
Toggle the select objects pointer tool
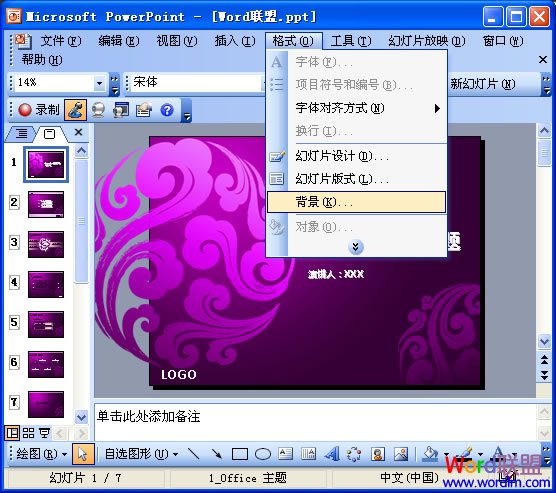(x=83, y=454)
